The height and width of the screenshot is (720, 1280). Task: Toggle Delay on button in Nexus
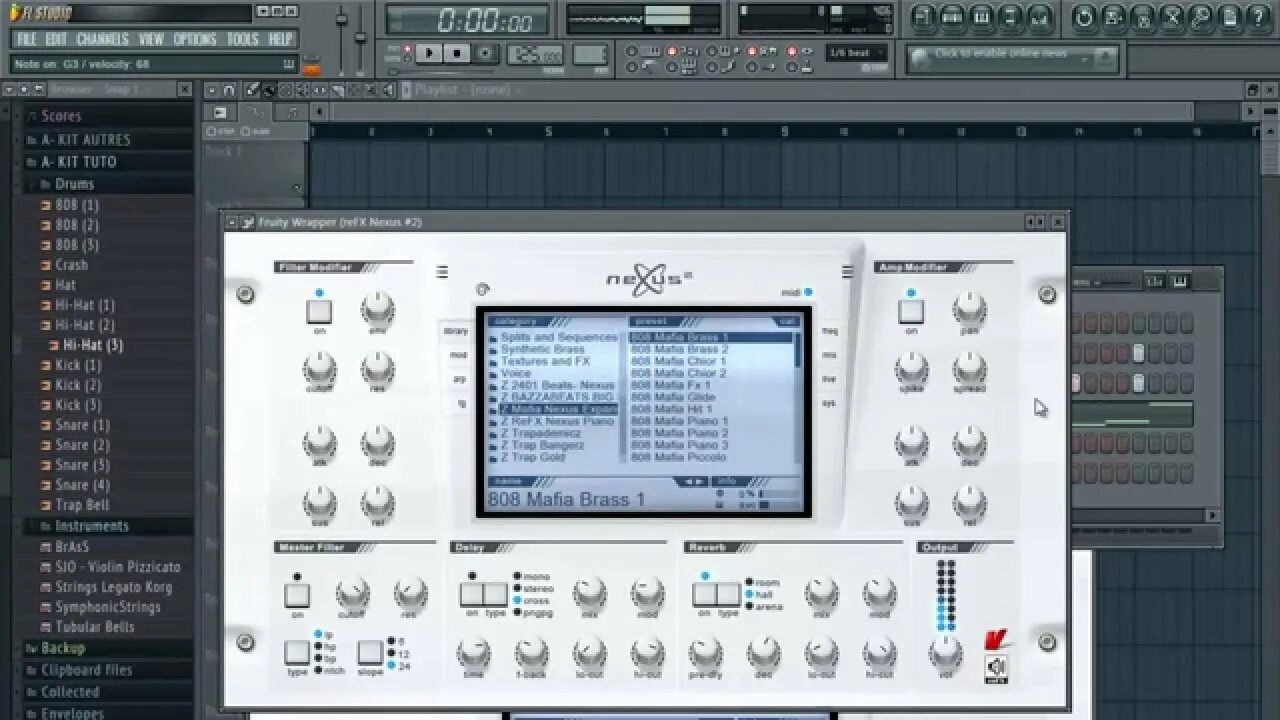[472, 594]
